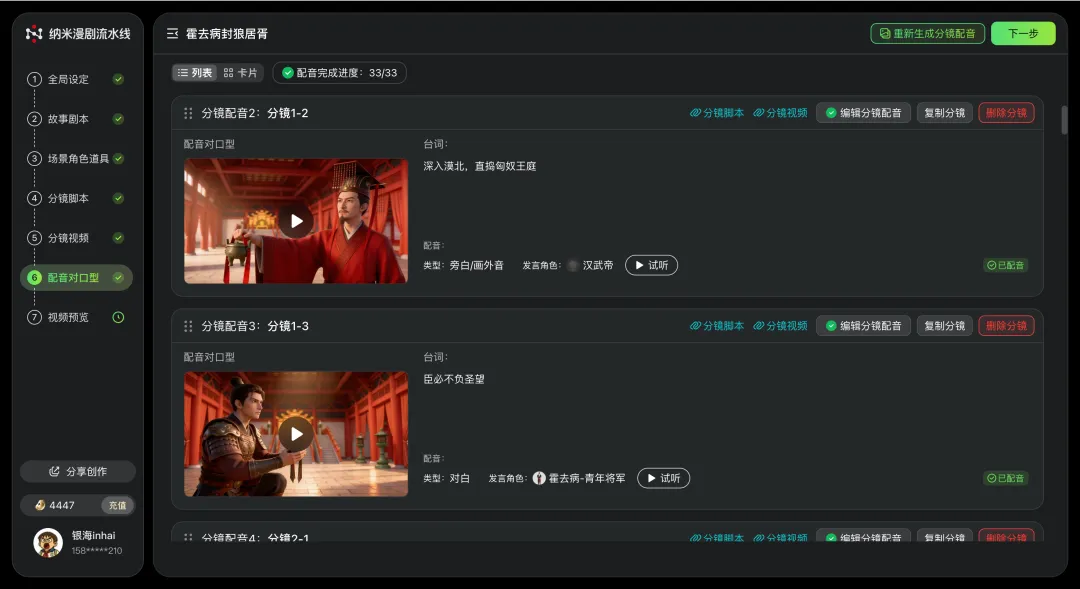This screenshot has height=589, width=1080.
Task: Click the 分享创作 button
Action: (x=78, y=471)
